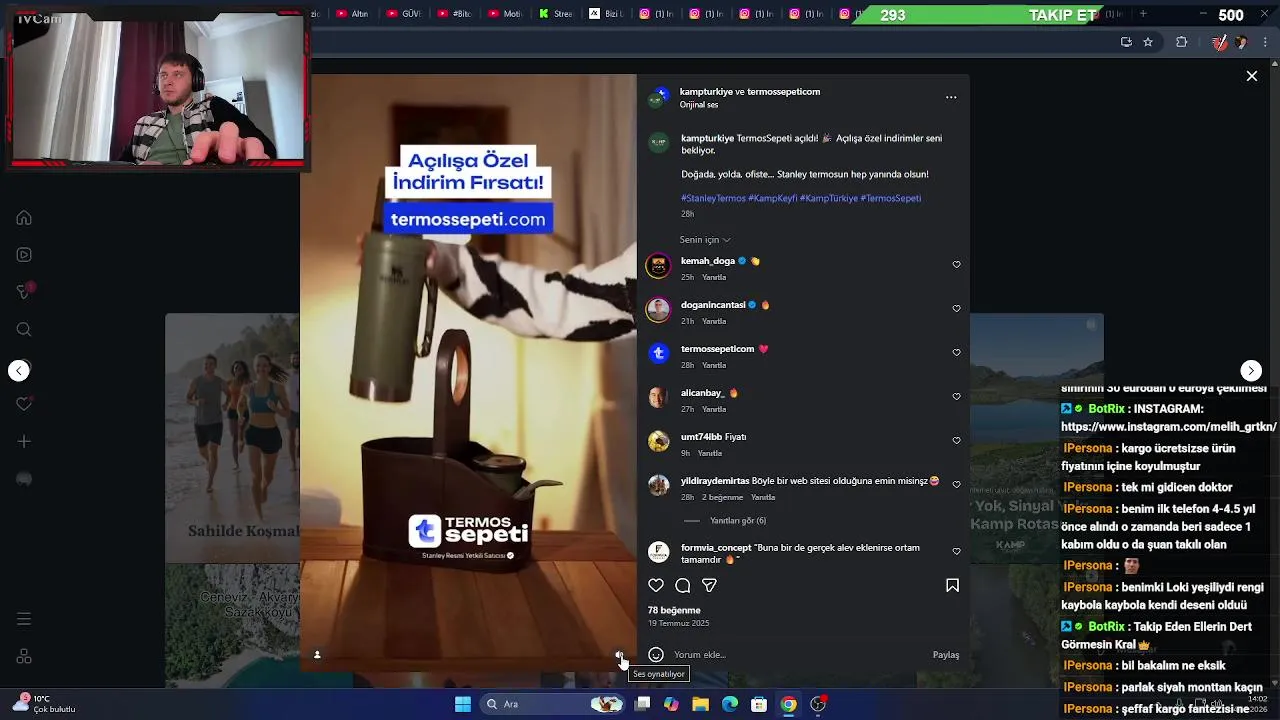The image size is (1280, 720).
Task: Switch to the Altın YouTube tab
Action: pyautogui.click(x=353, y=14)
